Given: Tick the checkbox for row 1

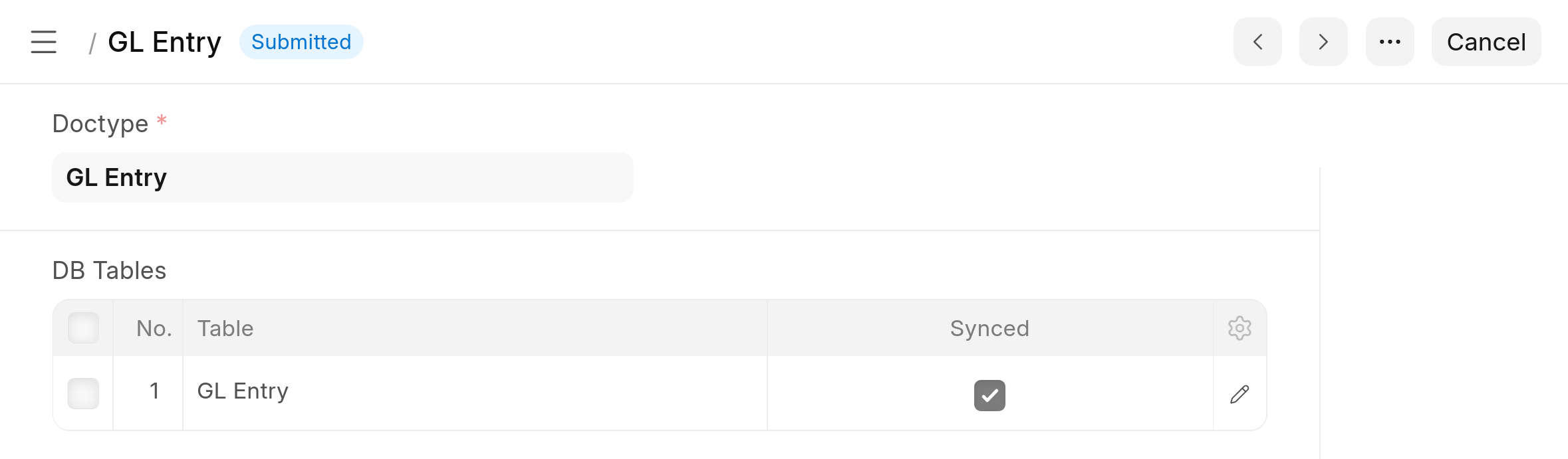Looking at the screenshot, I should point(84,393).
